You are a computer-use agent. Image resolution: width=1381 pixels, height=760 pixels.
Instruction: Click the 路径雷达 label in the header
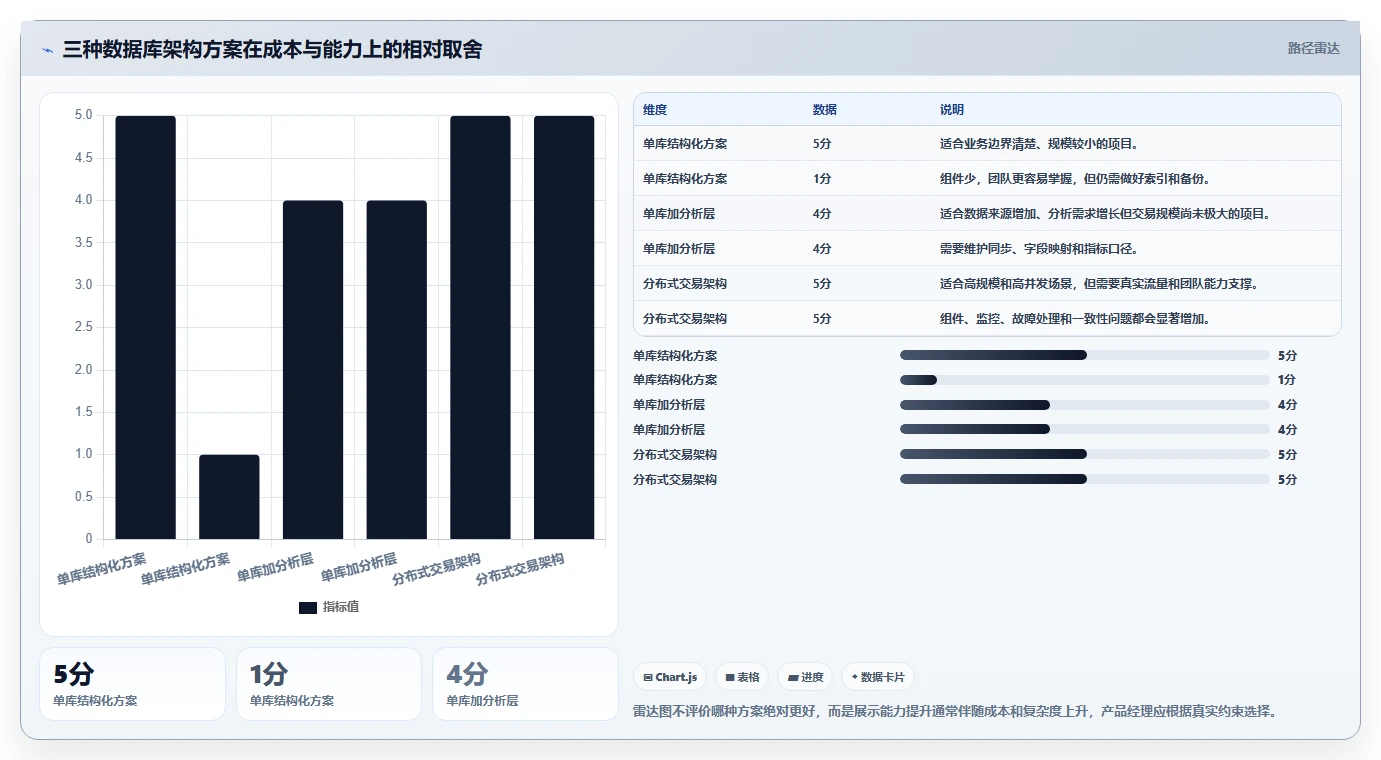[1313, 49]
